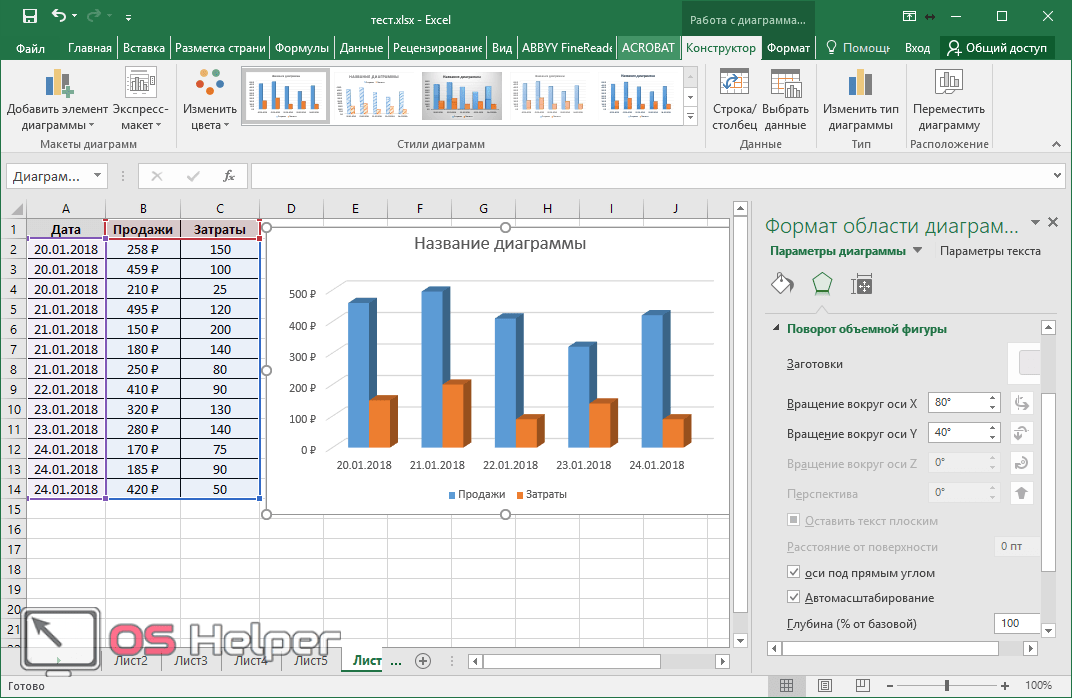Collapse 'Поворот объемной фигуры' section

tap(774, 329)
